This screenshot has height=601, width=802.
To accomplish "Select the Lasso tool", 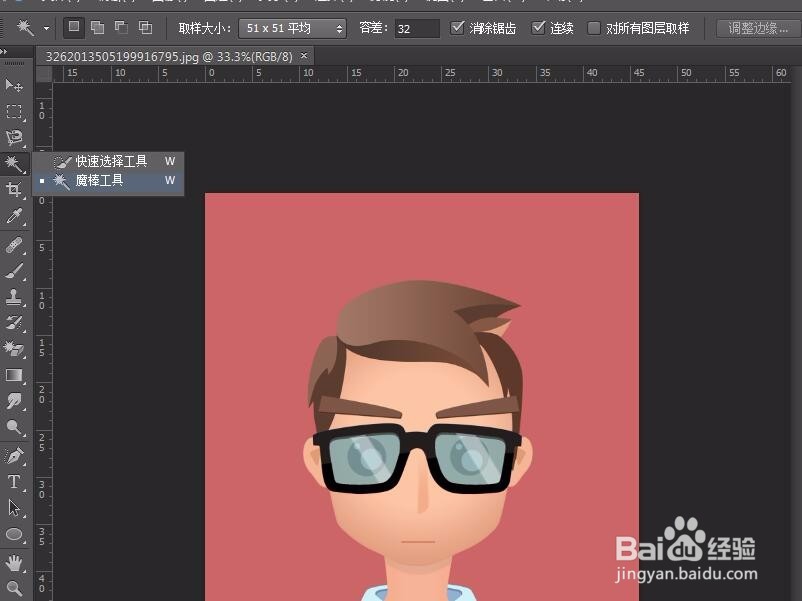I will 14,138.
